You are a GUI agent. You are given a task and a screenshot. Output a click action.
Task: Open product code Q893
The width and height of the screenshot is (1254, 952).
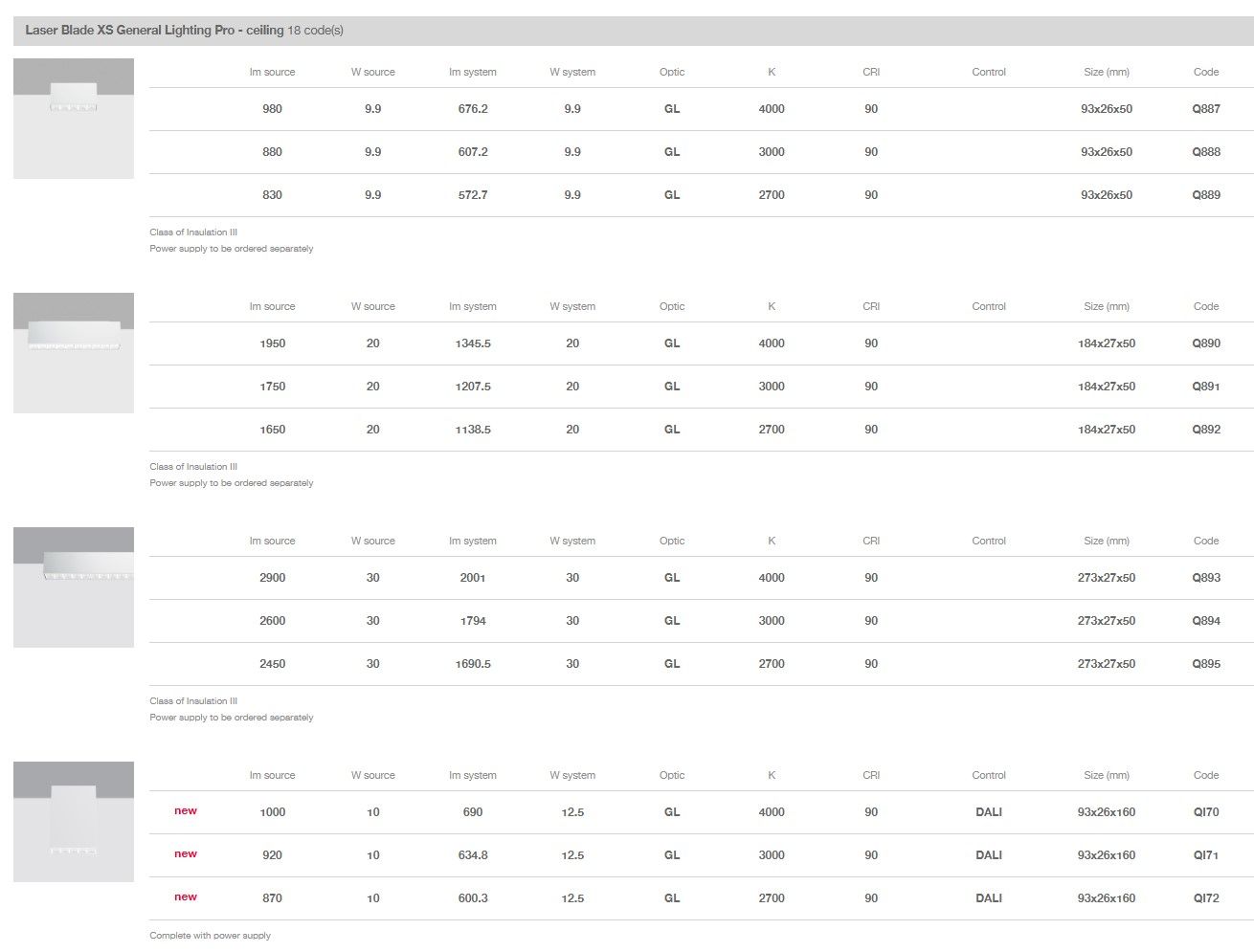coord(1205,578)
